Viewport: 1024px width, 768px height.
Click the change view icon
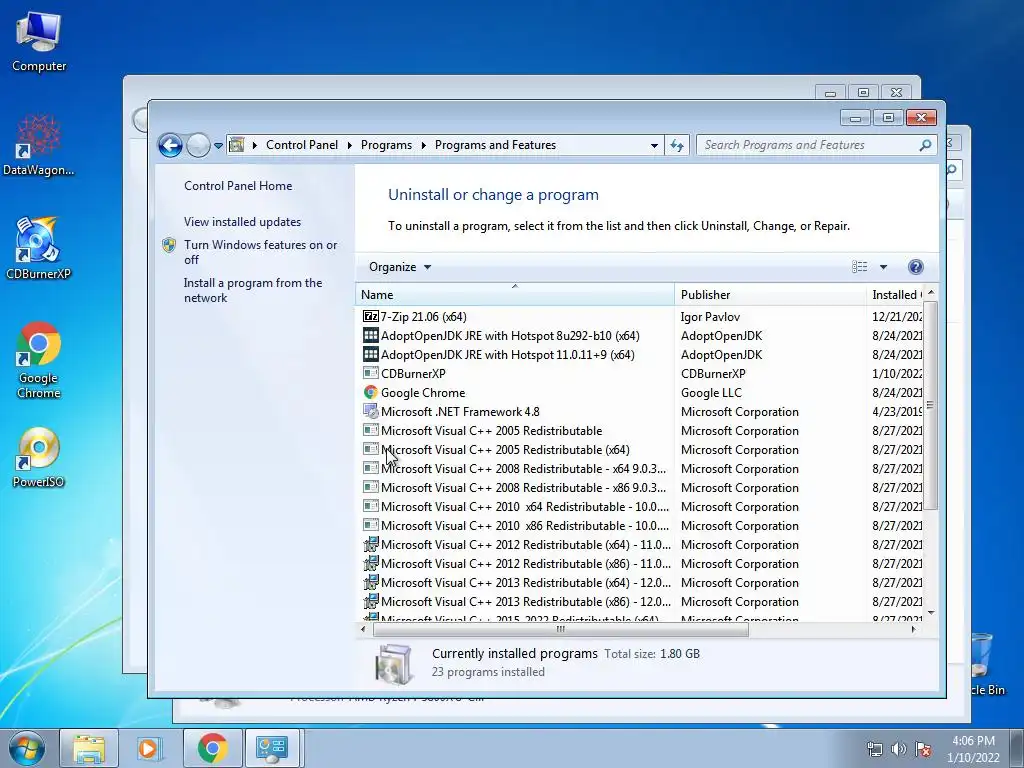tap(859, 266)
